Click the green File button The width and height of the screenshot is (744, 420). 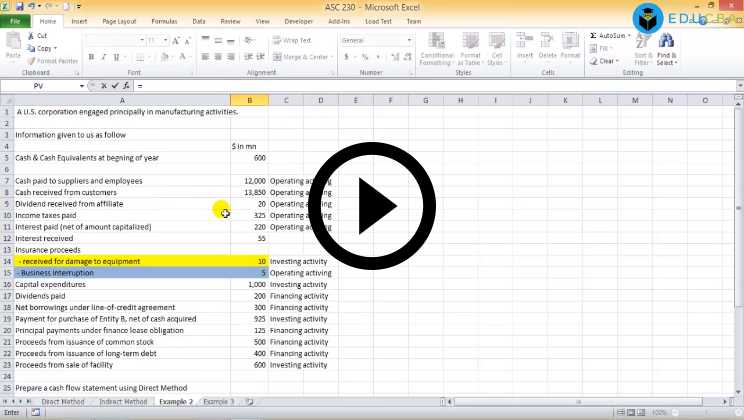(15, 21)
